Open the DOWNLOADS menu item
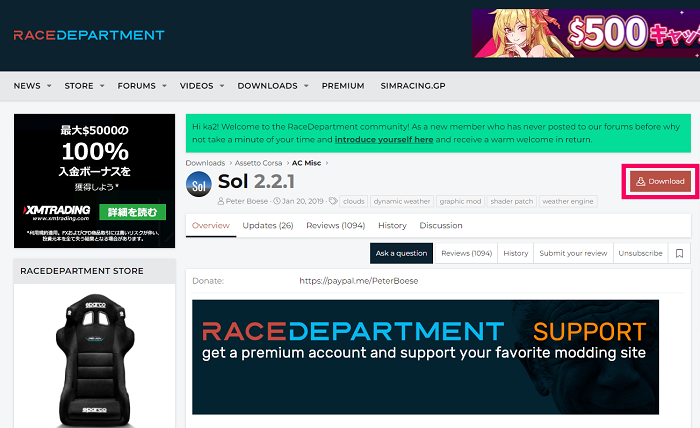Image resolution: width=700 pixels, height=428 pixels. click(x=267, y=86)
